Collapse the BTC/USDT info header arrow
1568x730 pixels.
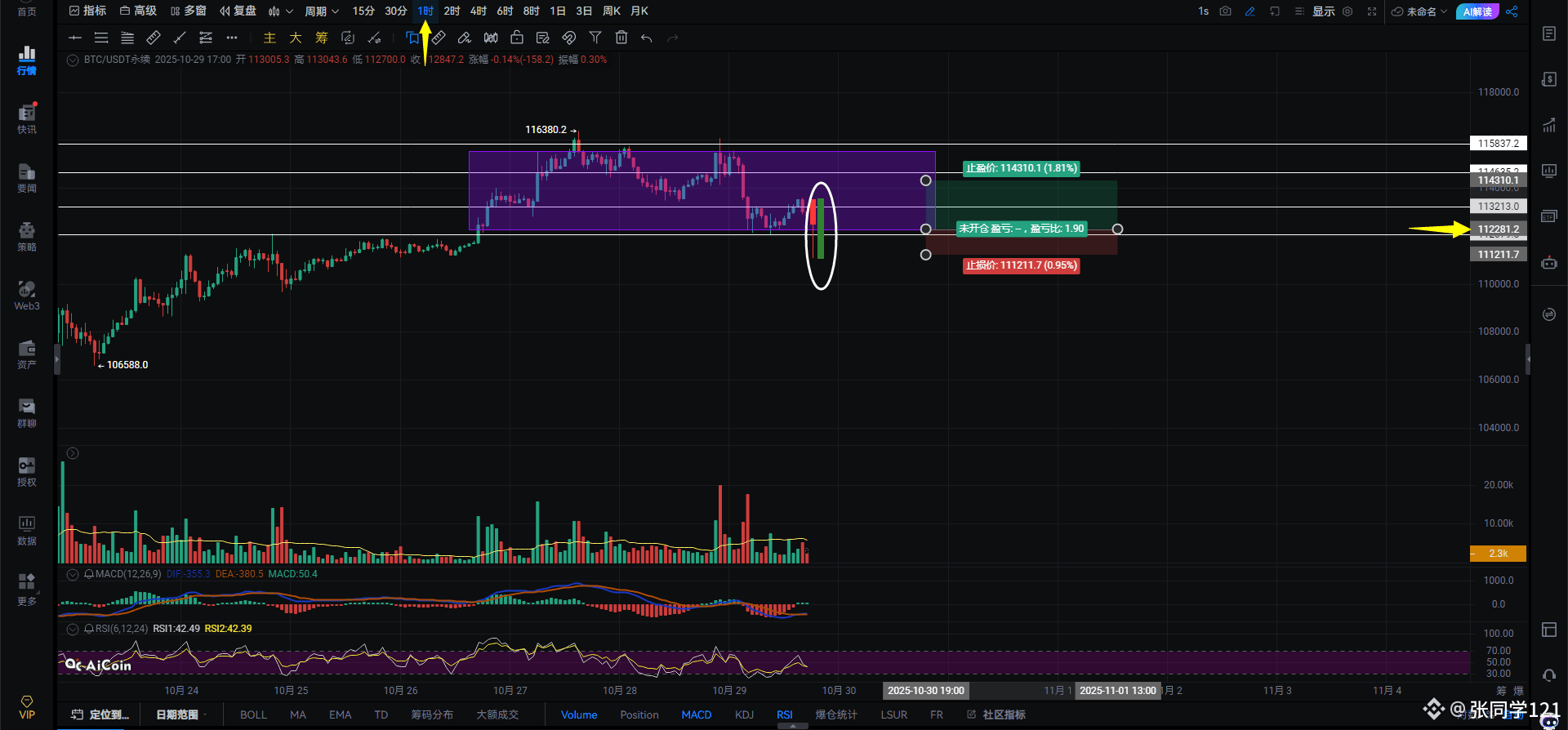tap(73, 60)
